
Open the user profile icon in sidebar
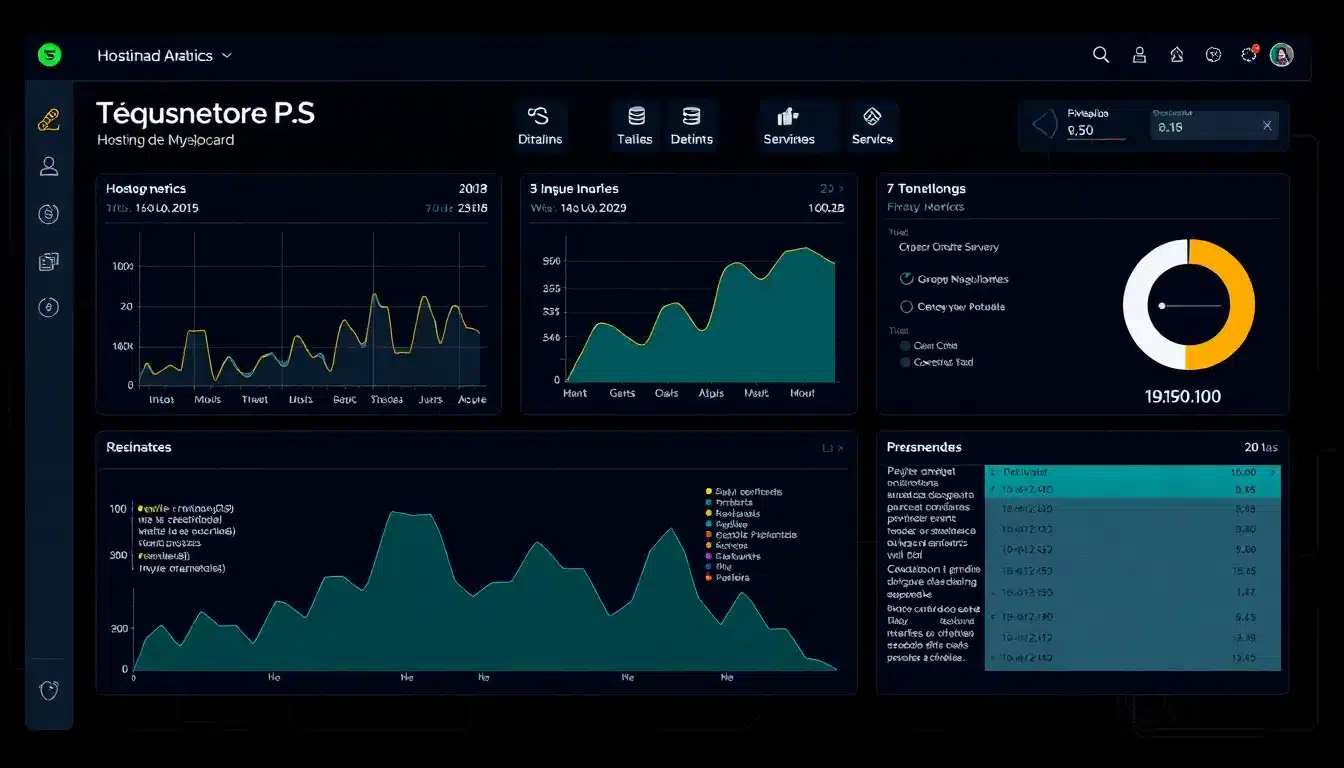point(48,167)
